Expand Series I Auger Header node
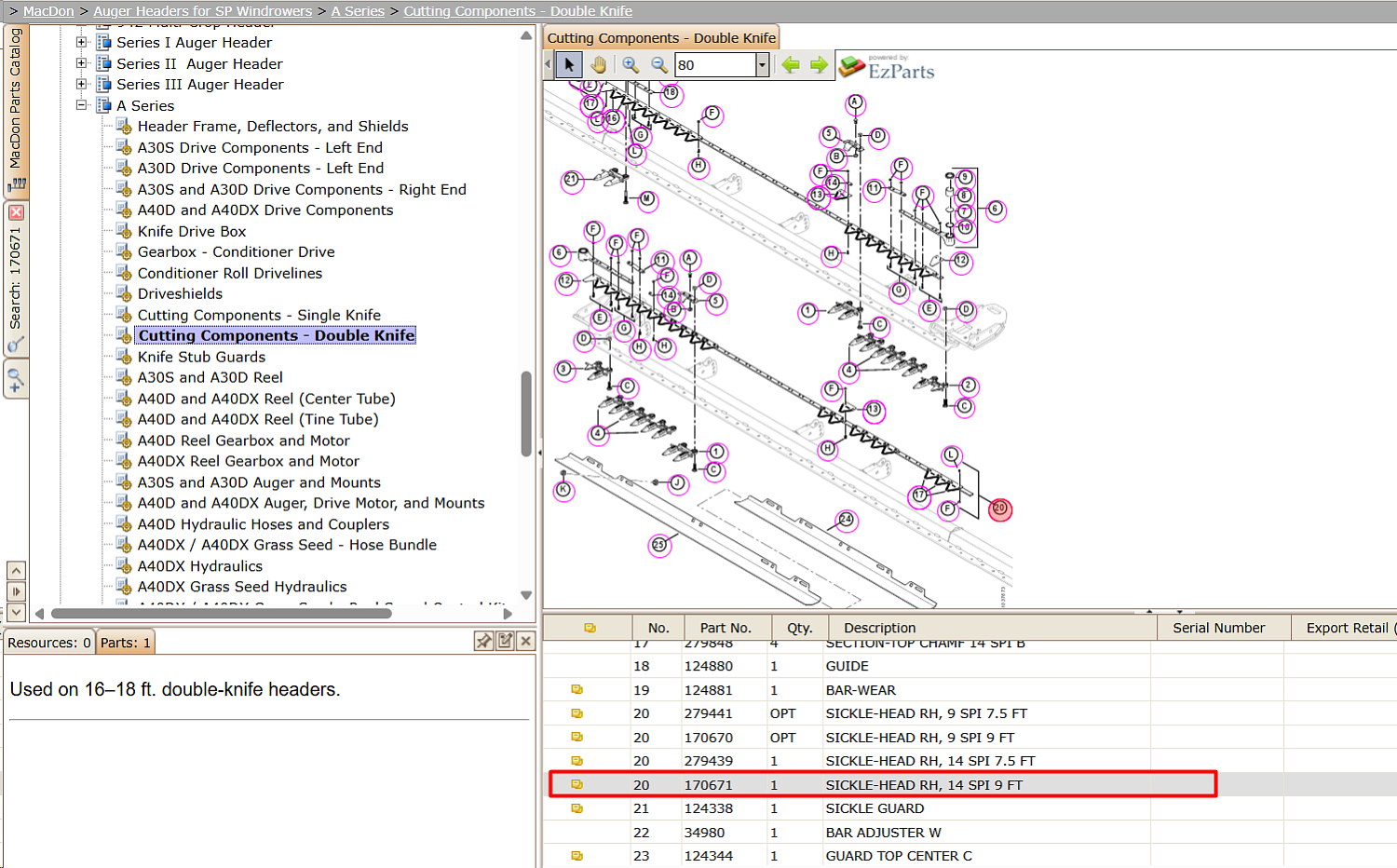 pyautogui.click(x=82, y=42)
